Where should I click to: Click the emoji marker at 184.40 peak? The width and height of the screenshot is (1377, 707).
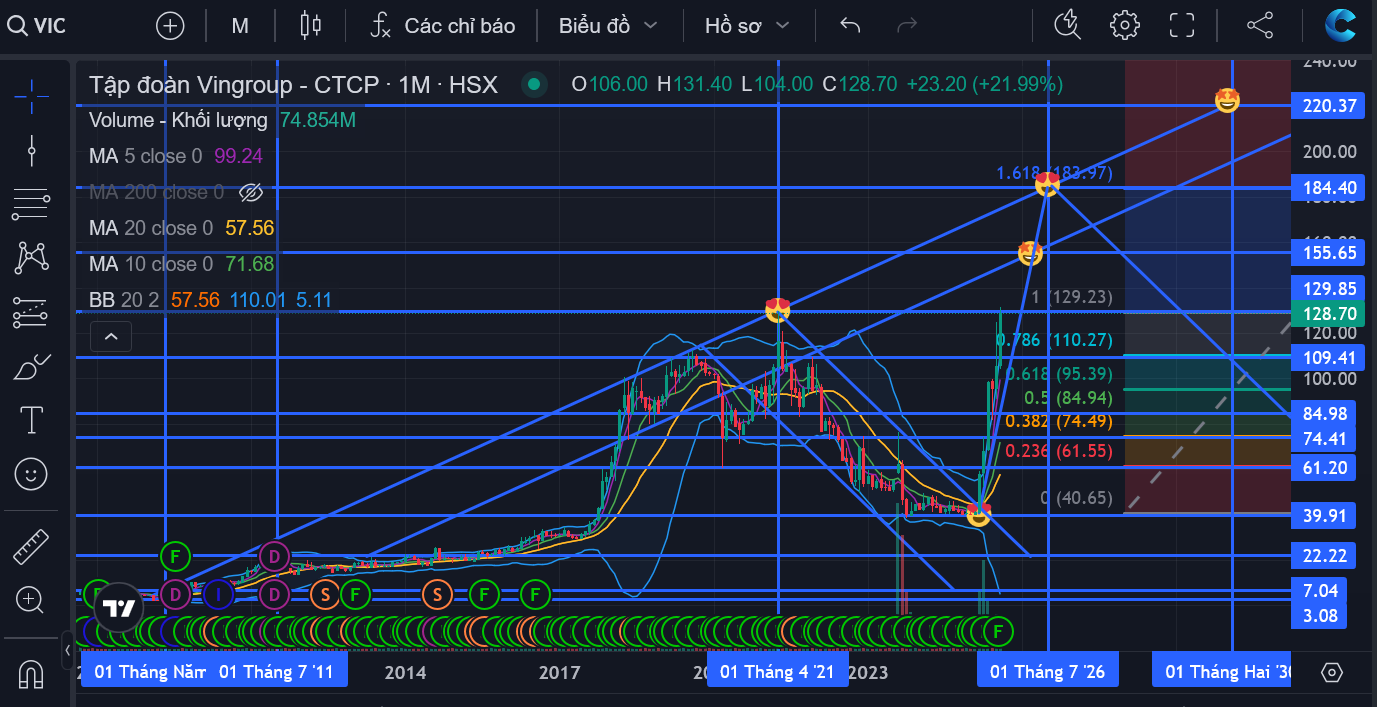[1047, 183]
